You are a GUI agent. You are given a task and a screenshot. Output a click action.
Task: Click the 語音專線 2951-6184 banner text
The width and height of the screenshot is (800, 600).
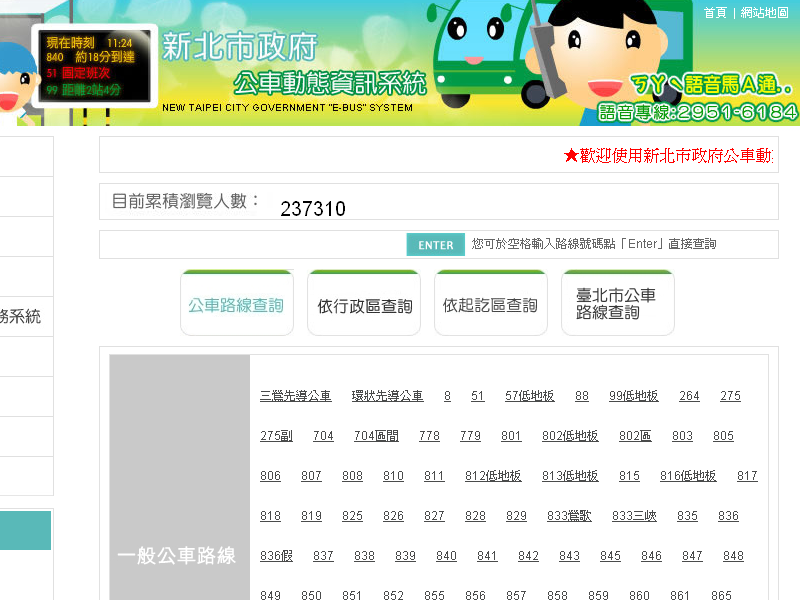click(x=697, y=113)
